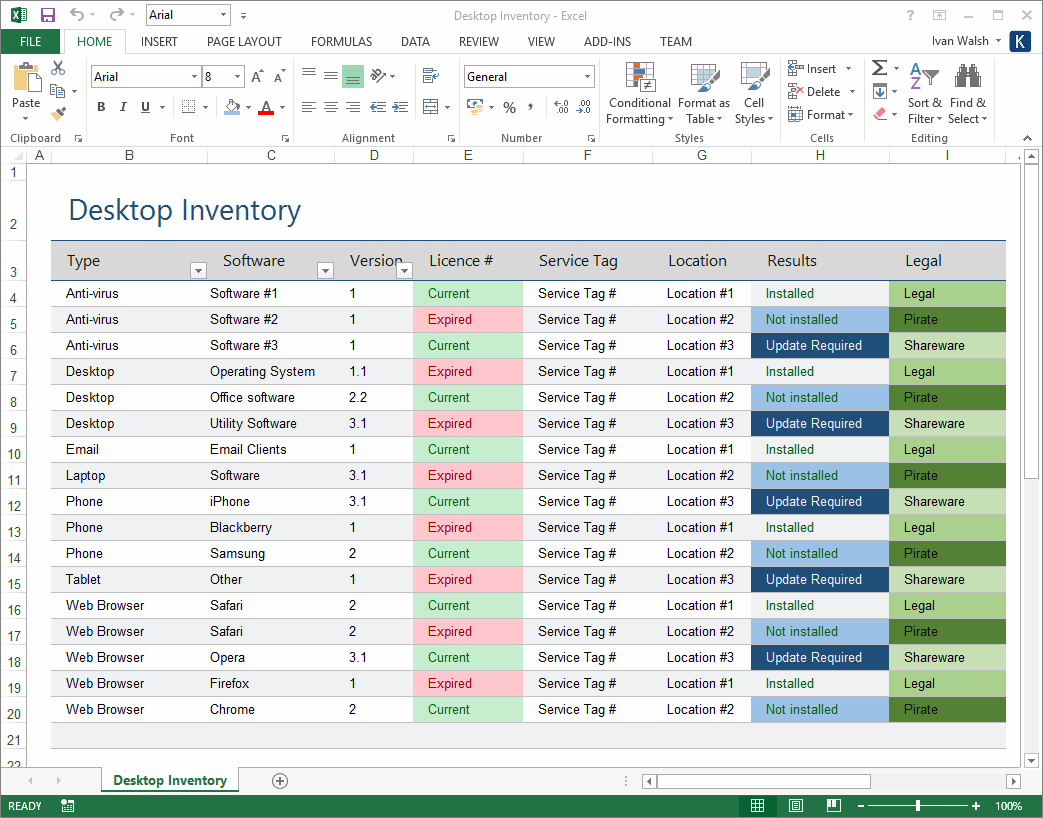The height and width of the screenshot is (818, 1043).
Task: Select the Format as Table option
Action: [x=704, y=93]
